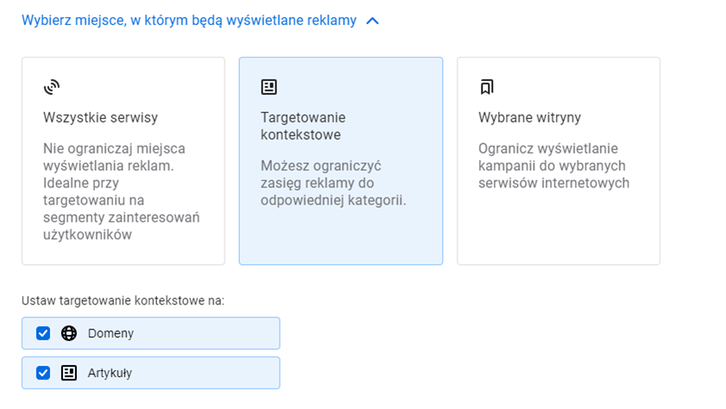The image size is (726, 409).
Task: Select the 'Wszystkie serwisy' card title
Action: point(101,118)
